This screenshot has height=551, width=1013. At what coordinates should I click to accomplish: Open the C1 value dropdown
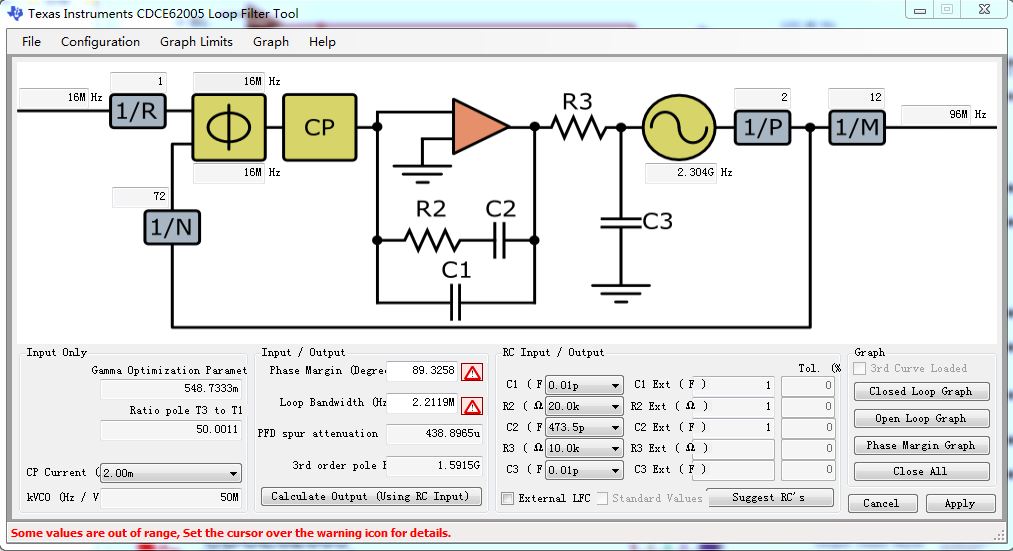584,385
